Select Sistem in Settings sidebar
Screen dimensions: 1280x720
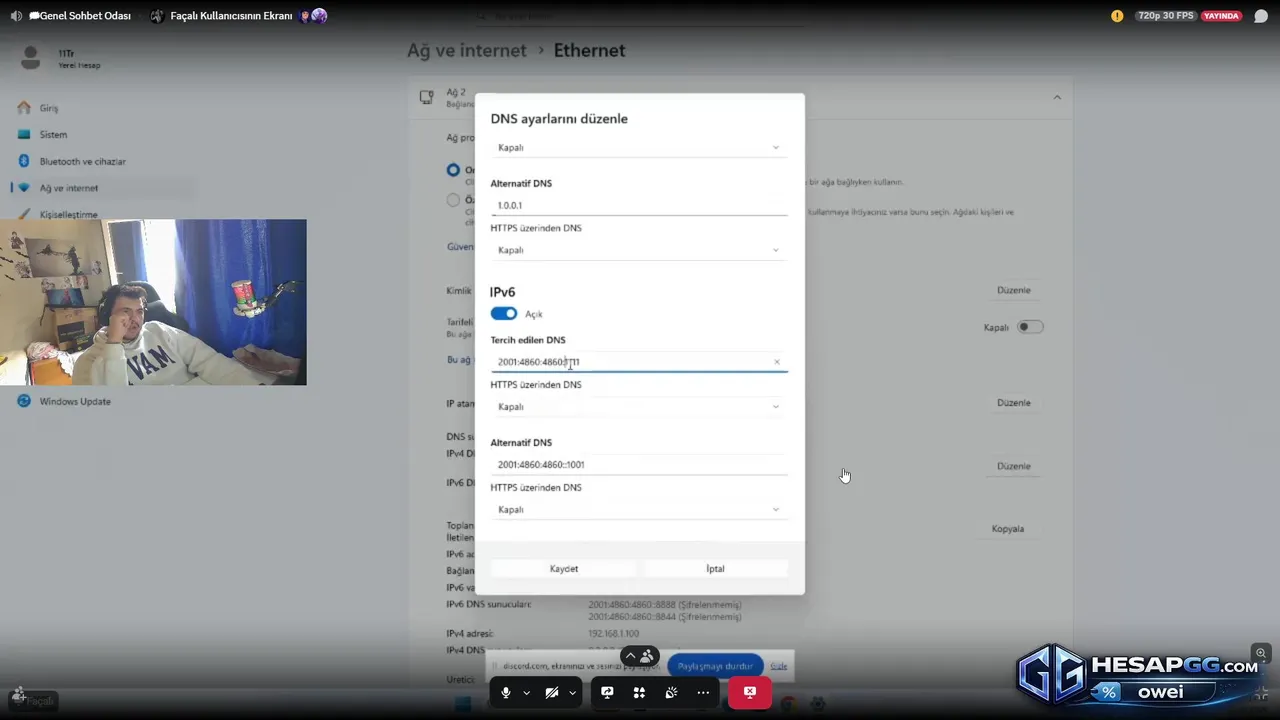coord(54,135)
